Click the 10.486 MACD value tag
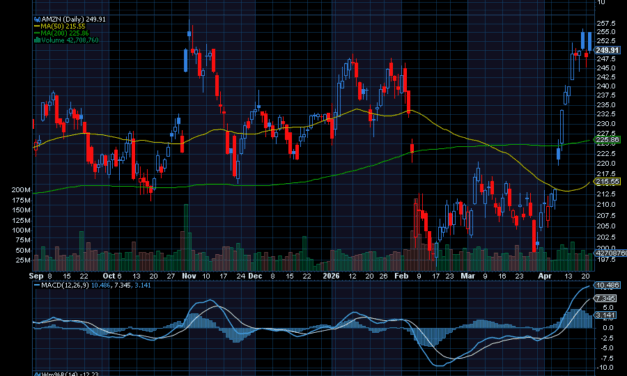Screen dimensions: 627x376 (607, 285)
